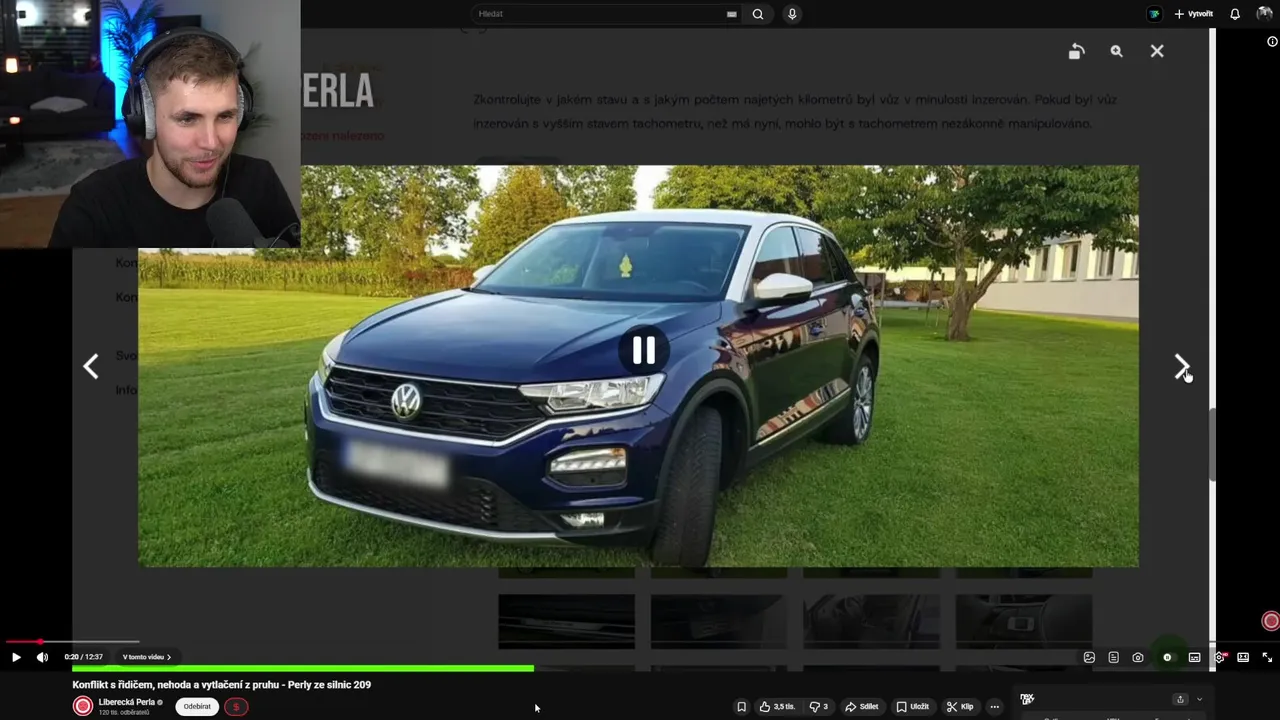1280x720 pixels.
Task: Click the share icon in the side panel
Action: point(1180,699)
